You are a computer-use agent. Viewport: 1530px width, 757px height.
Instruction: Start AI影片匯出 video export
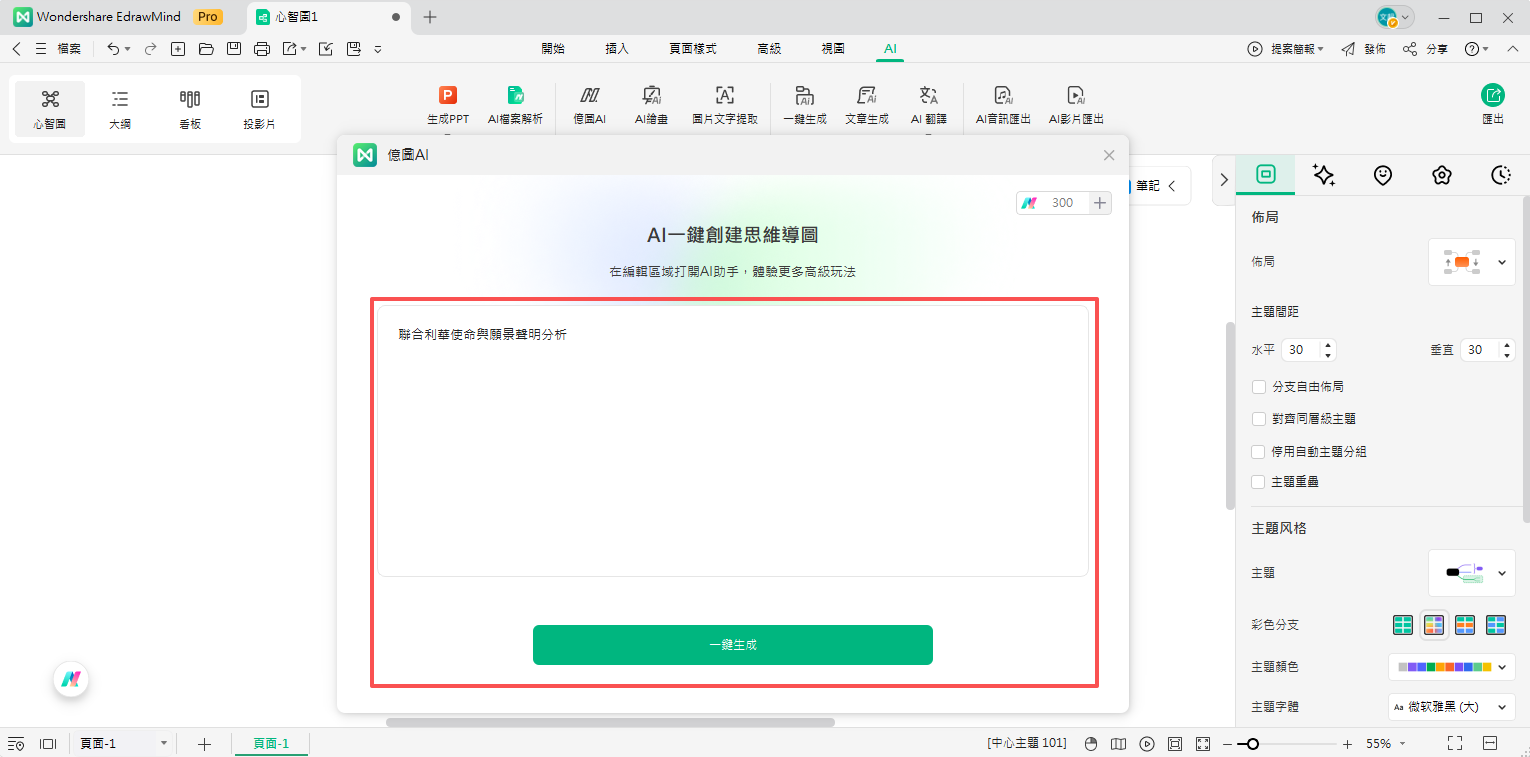point(1075,103)
